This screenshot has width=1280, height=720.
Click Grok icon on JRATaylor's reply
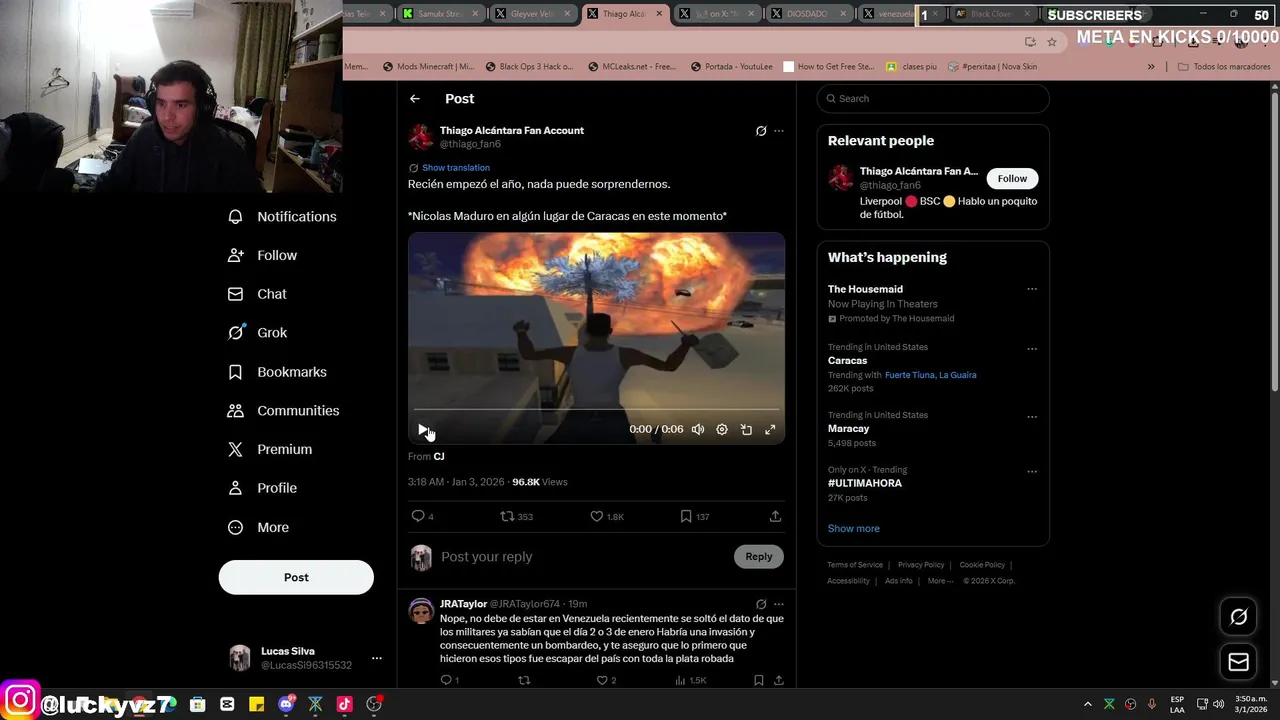pos(761,604)
